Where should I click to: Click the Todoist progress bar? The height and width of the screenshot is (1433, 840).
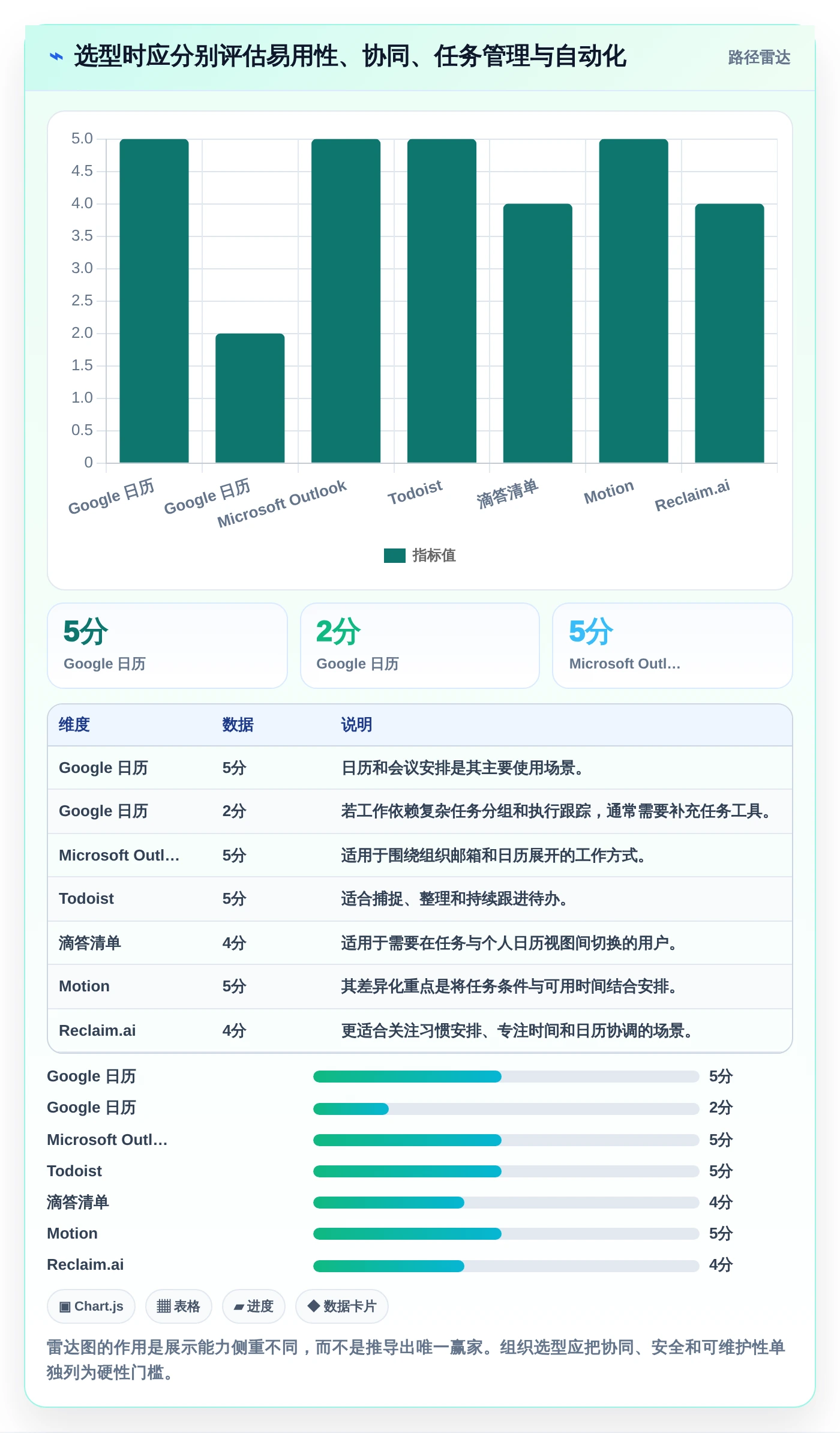click(x=506, y=1171)
